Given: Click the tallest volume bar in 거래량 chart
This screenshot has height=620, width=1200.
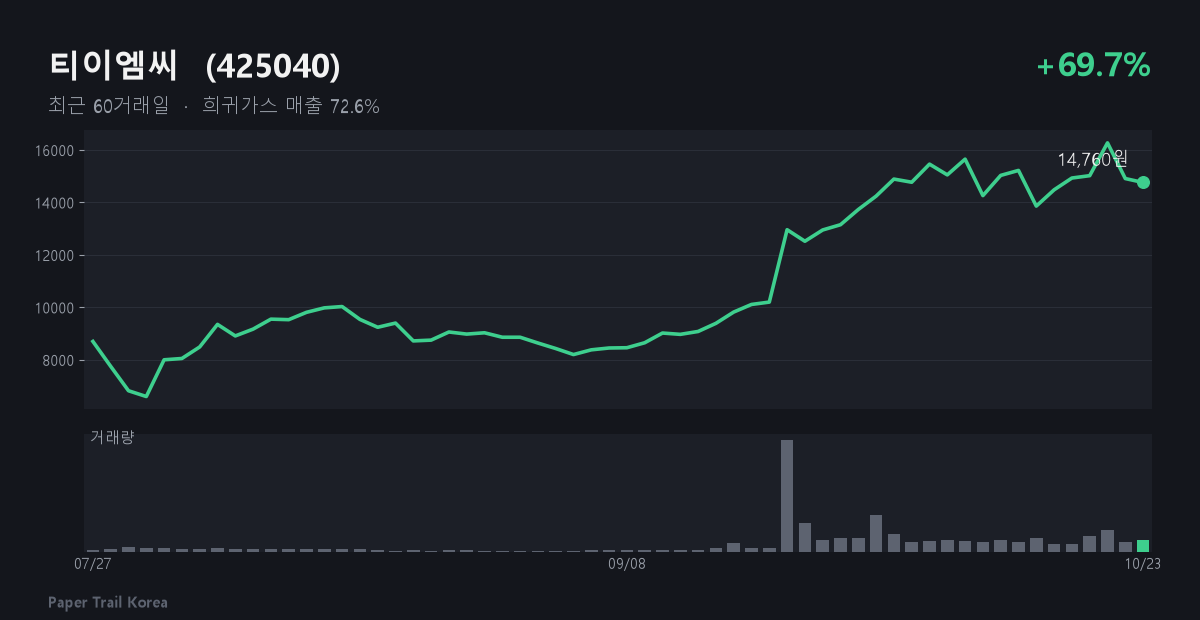Looking at the screenshot, I should pos(787,496).
